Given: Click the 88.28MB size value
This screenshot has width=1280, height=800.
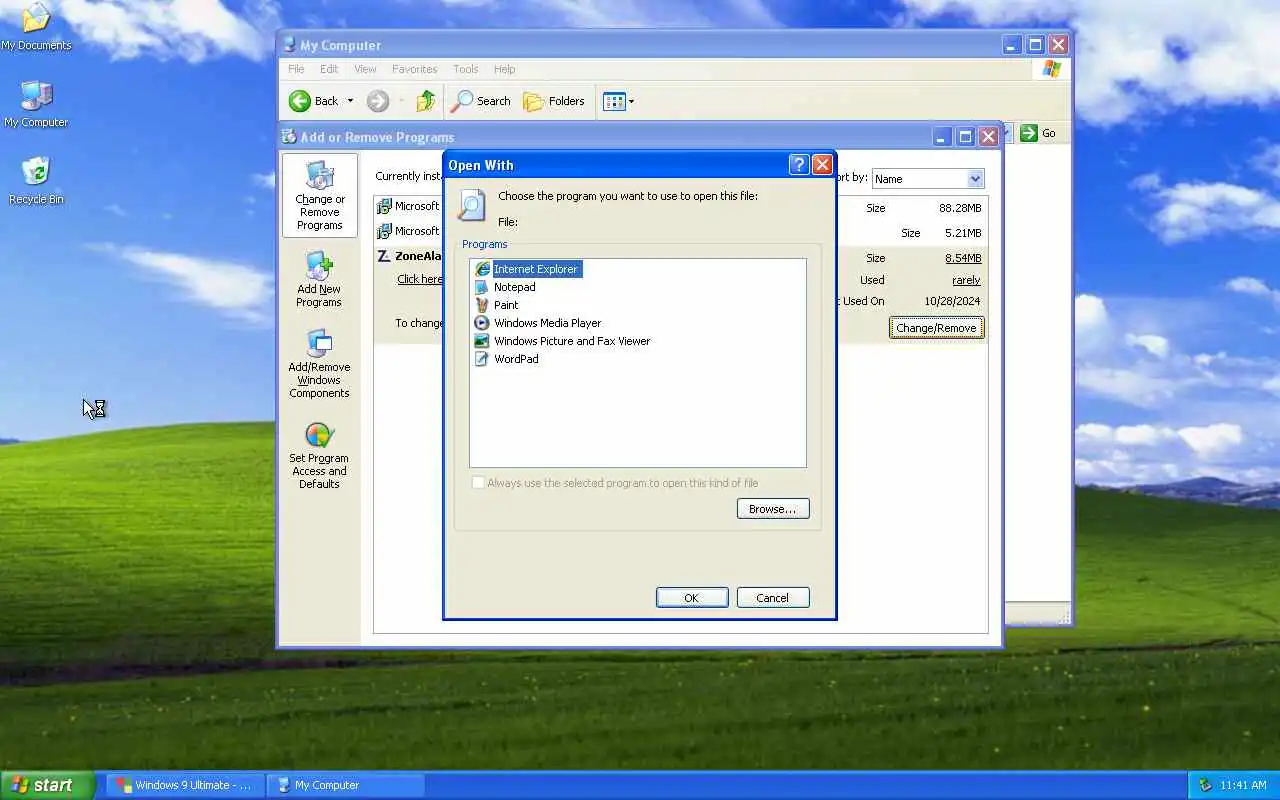Looking at the screenshot, I should tap(960, 208).
